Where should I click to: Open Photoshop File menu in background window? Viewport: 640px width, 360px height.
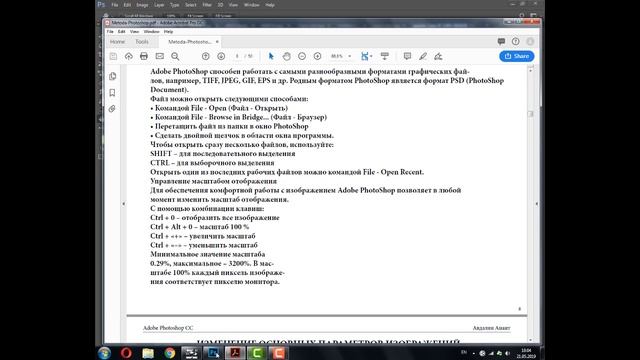pos(115,5)
